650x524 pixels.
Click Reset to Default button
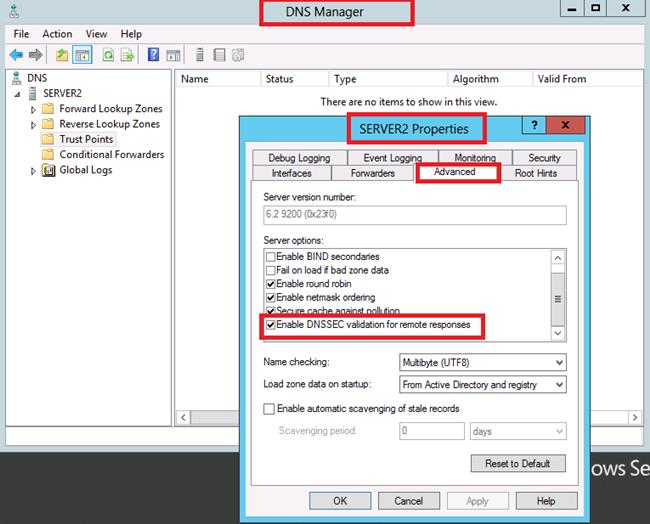[x=518, y=463]
